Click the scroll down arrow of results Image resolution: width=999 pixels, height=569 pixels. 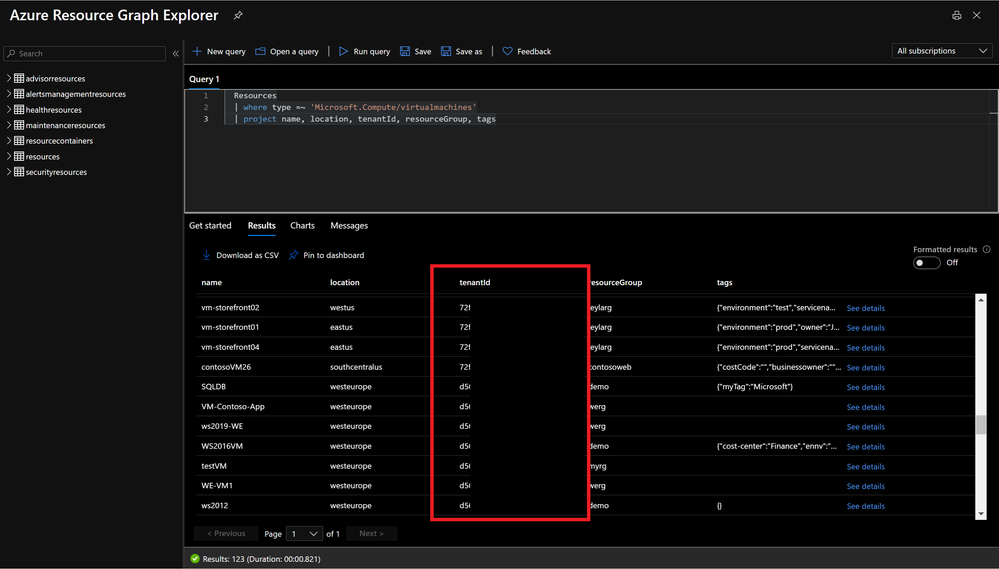(x=981, y=514)
